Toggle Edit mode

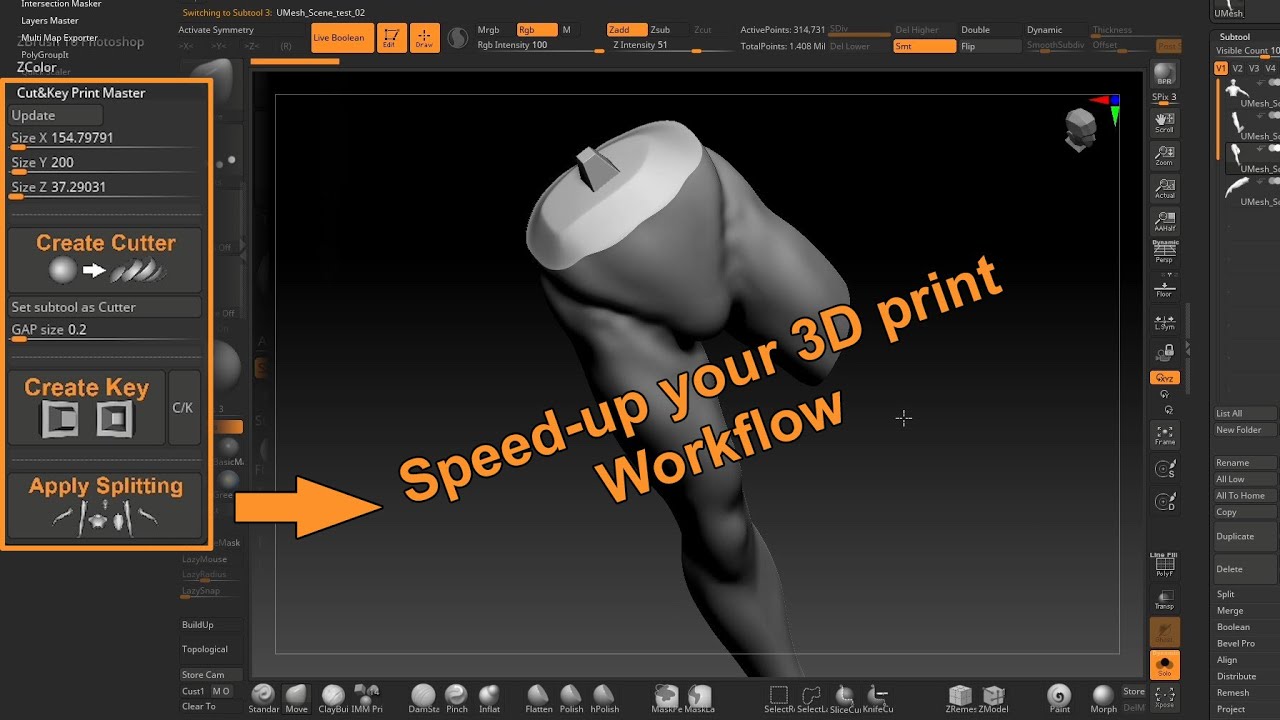(391, 38)
